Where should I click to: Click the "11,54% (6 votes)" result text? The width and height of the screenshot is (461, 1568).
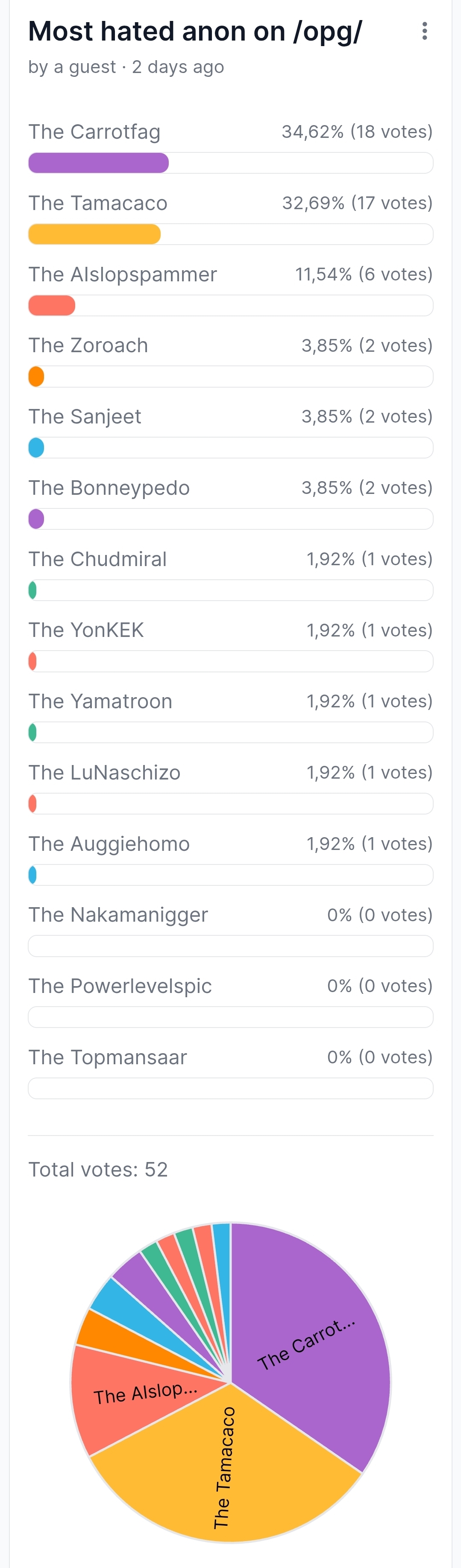(364, 274)
